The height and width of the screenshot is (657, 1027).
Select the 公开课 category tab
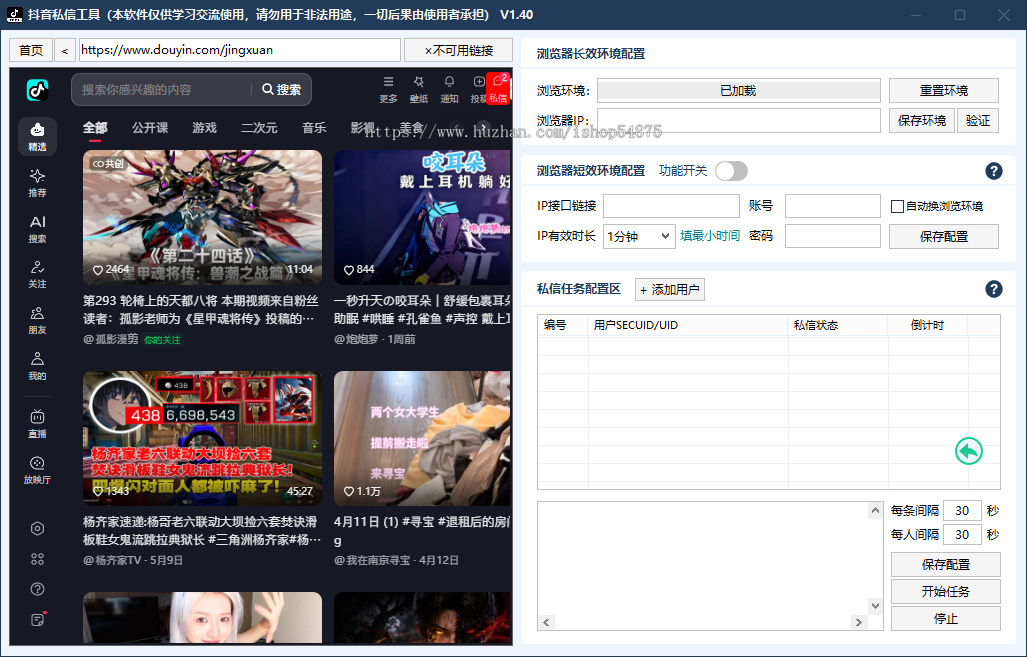pos(150,128)
